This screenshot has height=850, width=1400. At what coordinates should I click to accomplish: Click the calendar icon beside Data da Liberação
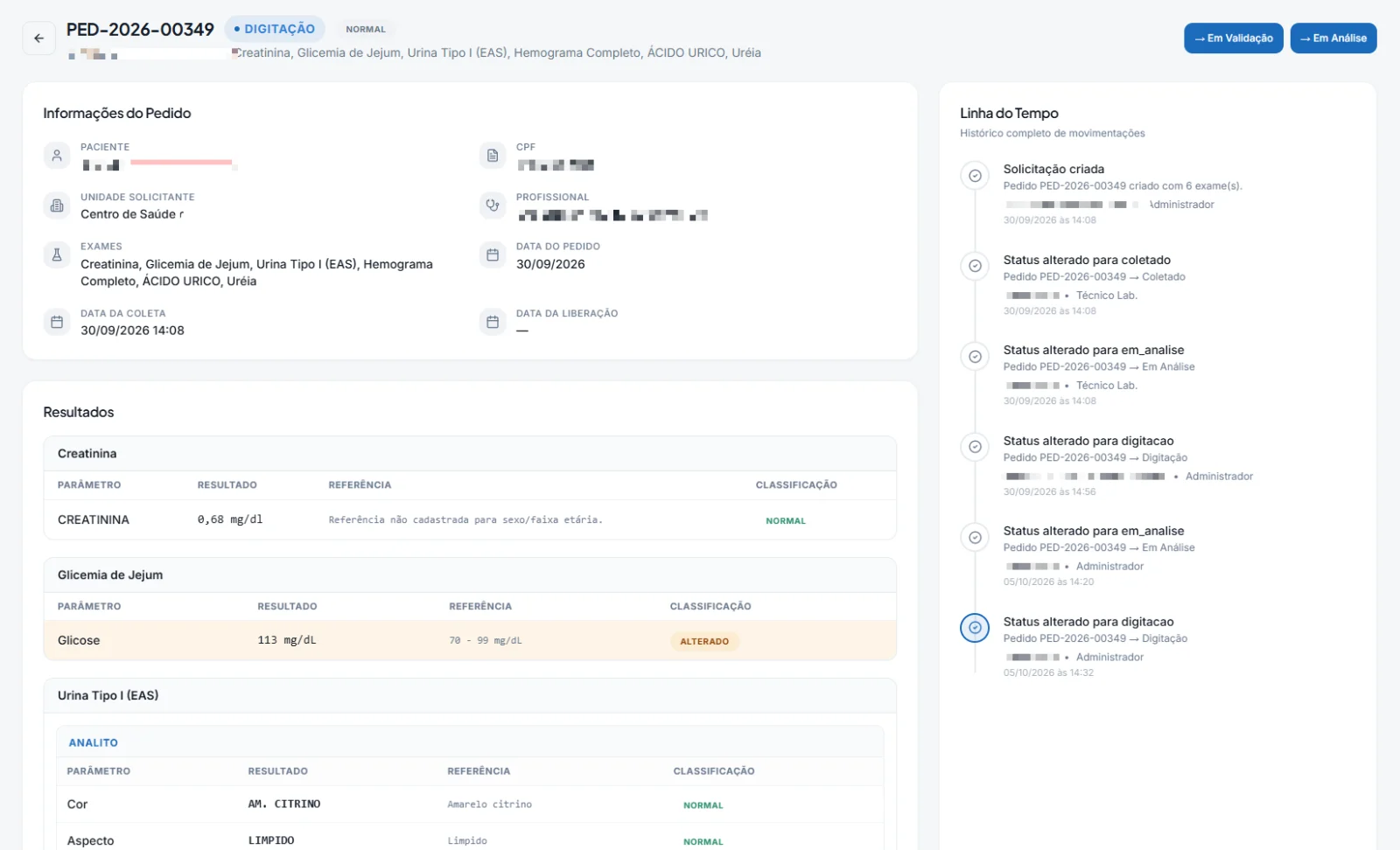point(493,322)
